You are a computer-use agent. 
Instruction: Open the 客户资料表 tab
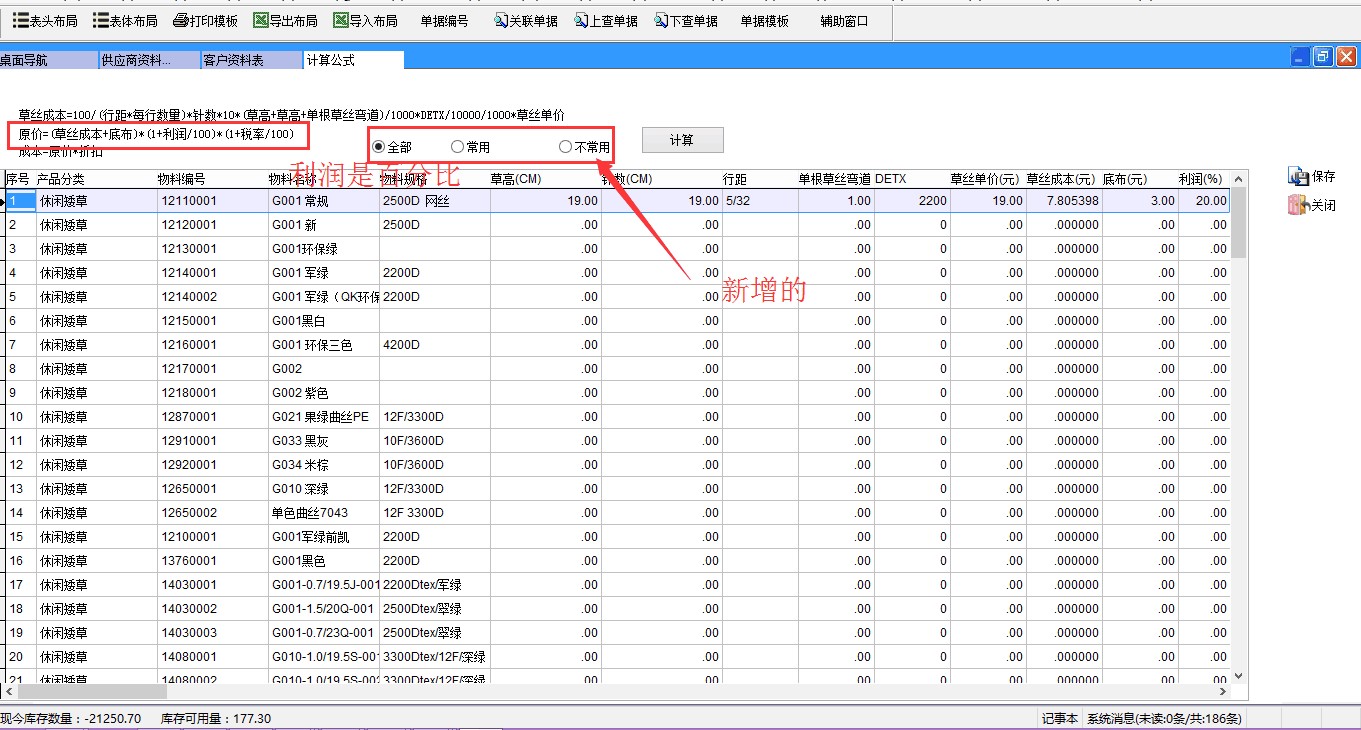click(x=233, y=61)
